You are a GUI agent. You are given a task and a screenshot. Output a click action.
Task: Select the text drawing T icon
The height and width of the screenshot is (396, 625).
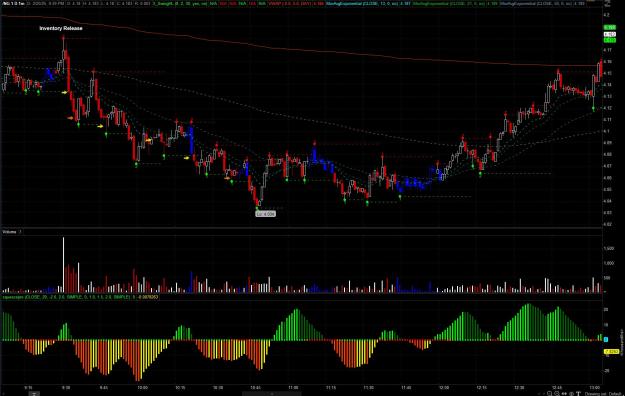pyautogui.click(x=578, y=394)
